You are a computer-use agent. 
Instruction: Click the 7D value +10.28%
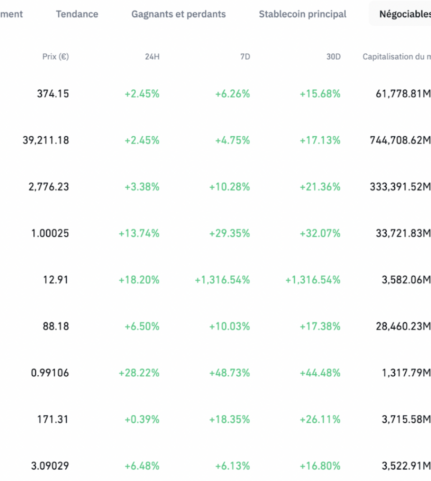pos(230,187)
